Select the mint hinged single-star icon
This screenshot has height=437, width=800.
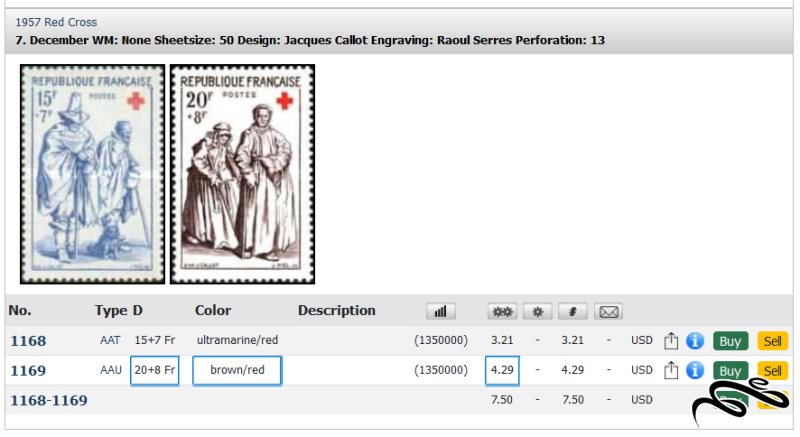pos(538,312)
